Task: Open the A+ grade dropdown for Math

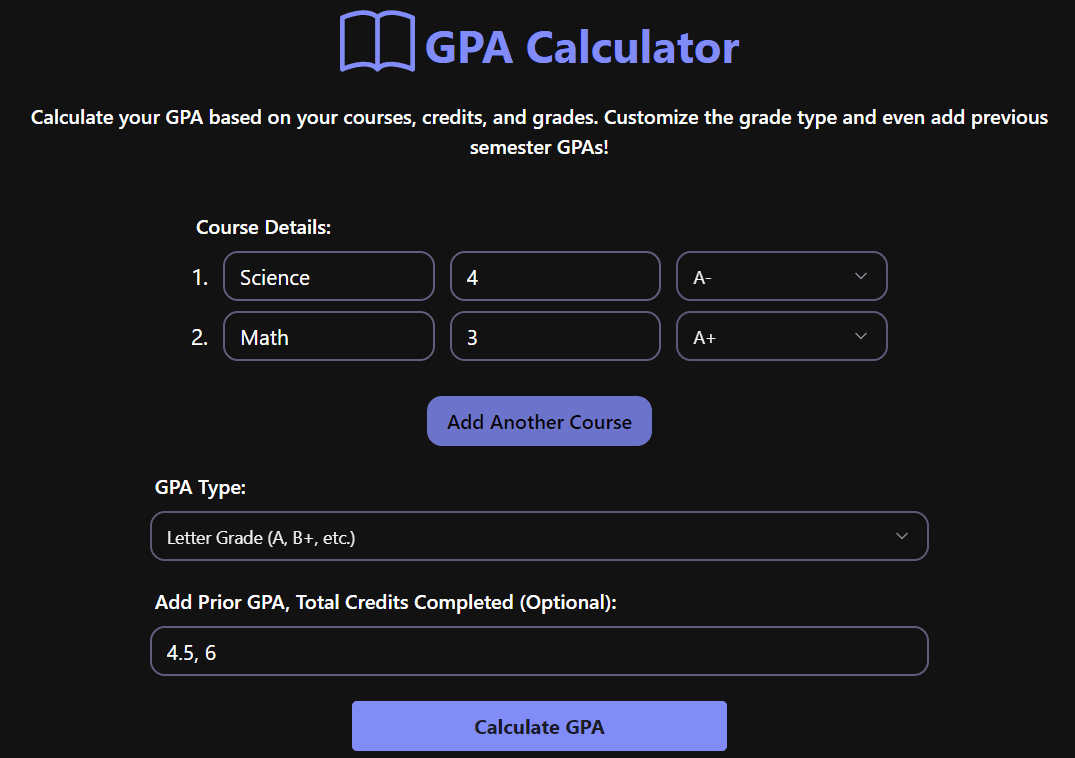Action: tap(781, 336)
